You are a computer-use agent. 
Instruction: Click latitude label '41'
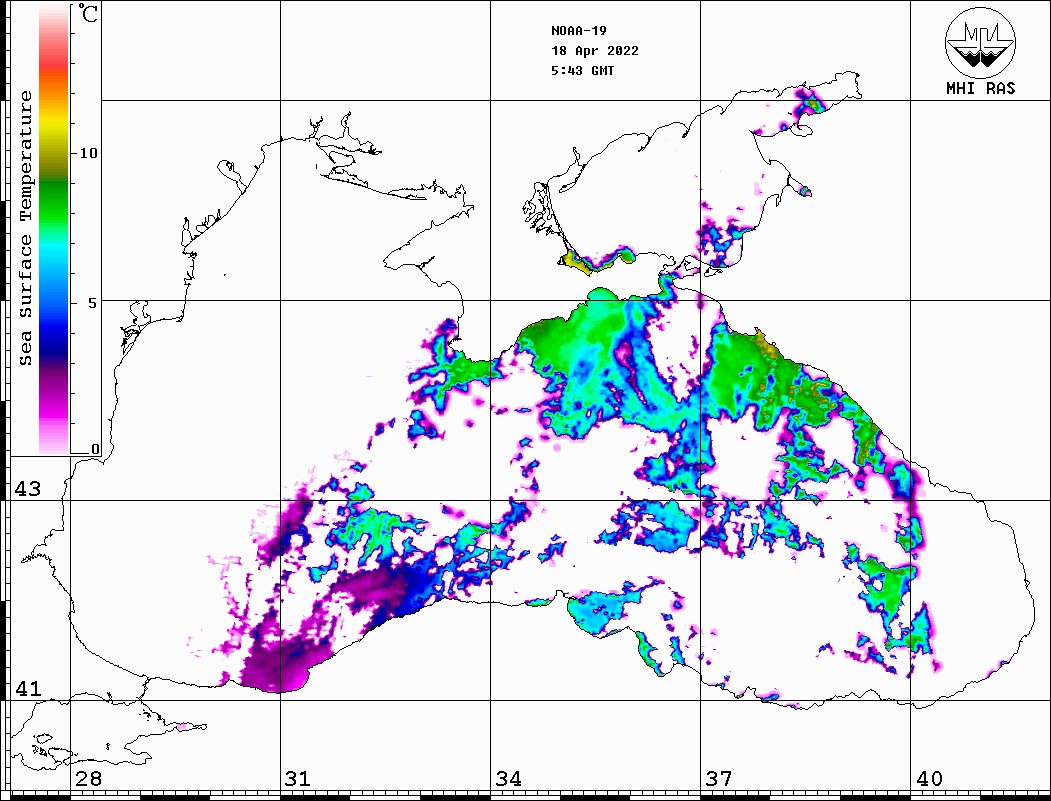click(x=28, y=688)
